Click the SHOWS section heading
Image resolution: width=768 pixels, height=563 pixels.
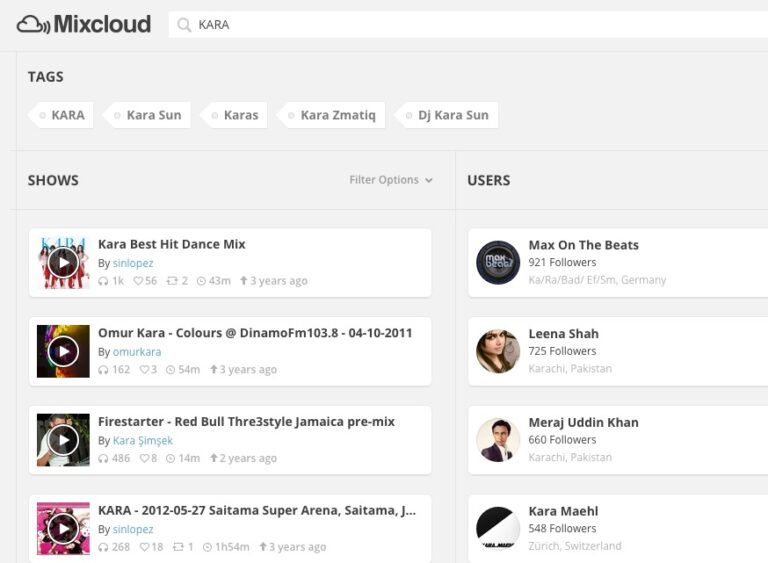(53, 180)
